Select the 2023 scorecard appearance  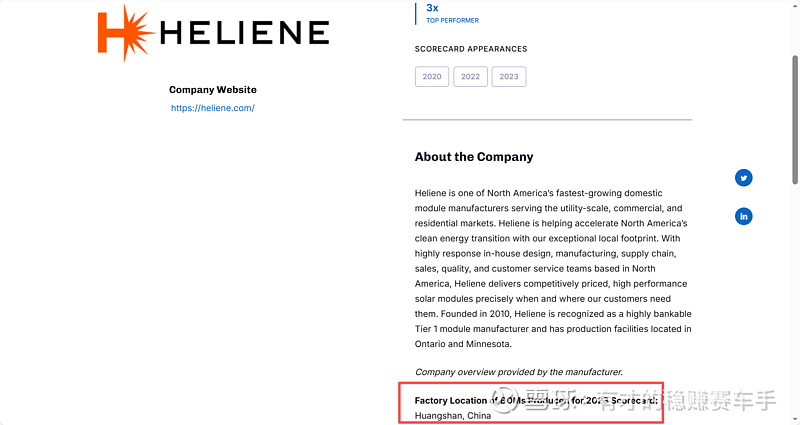509,77
